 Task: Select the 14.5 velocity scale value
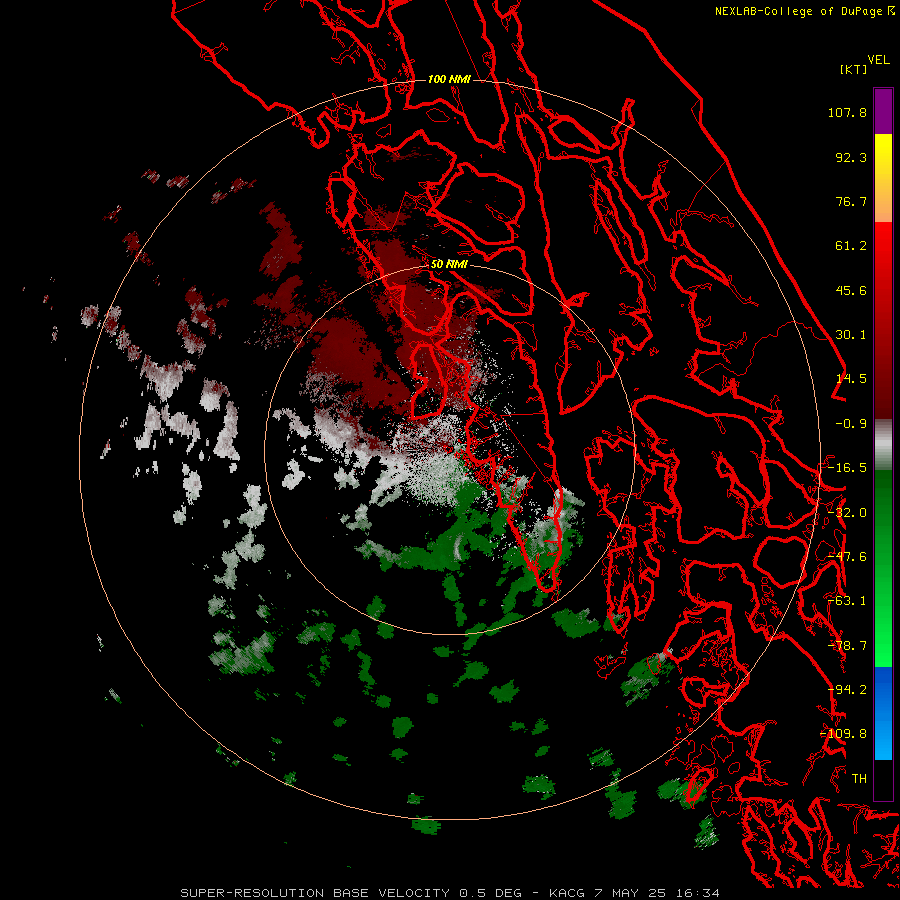pyautogui.click(x=851, y=379)
